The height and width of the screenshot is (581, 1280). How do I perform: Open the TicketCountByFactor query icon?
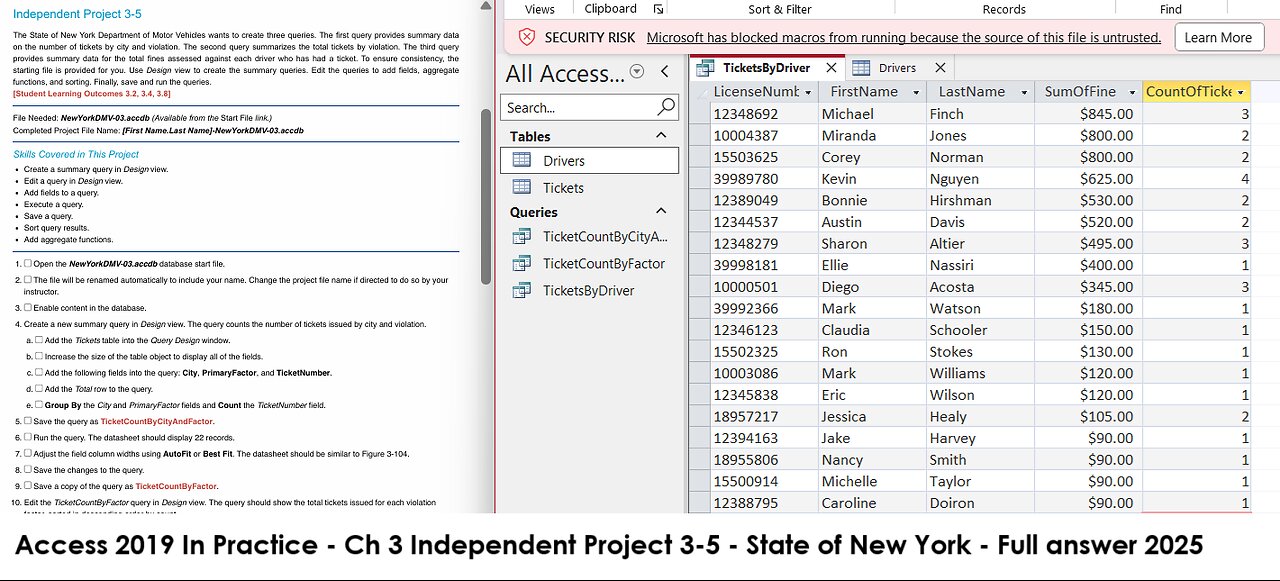click(521, 263)
